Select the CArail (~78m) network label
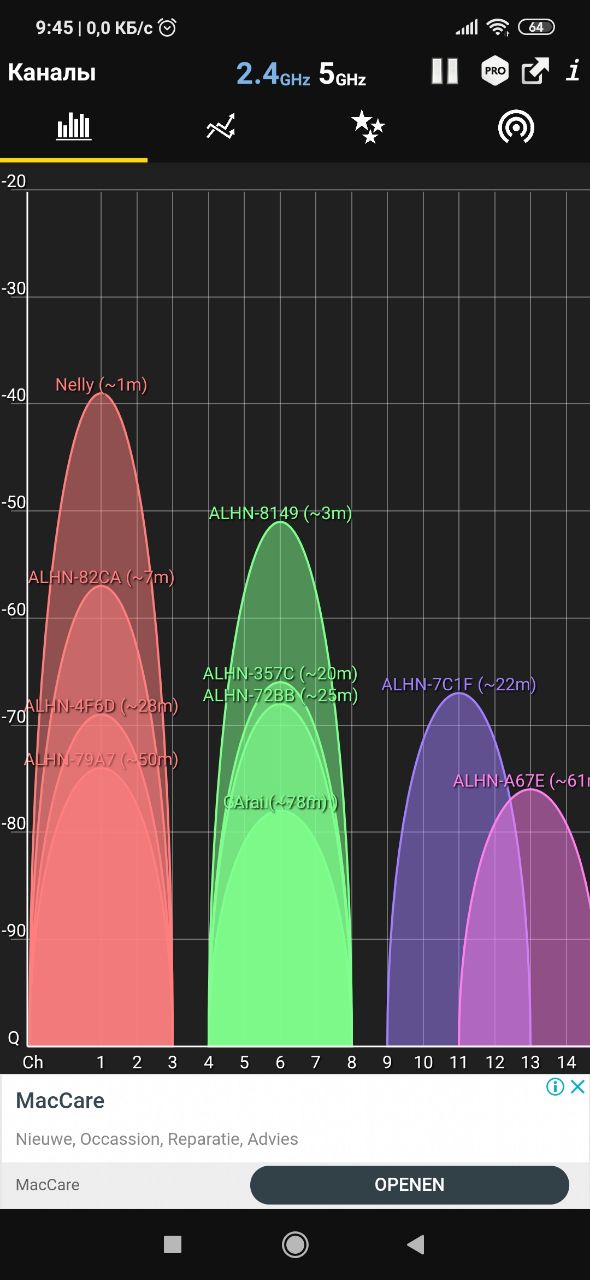The width and height of the screenshot is (590, 1280). tap(280, 802)
